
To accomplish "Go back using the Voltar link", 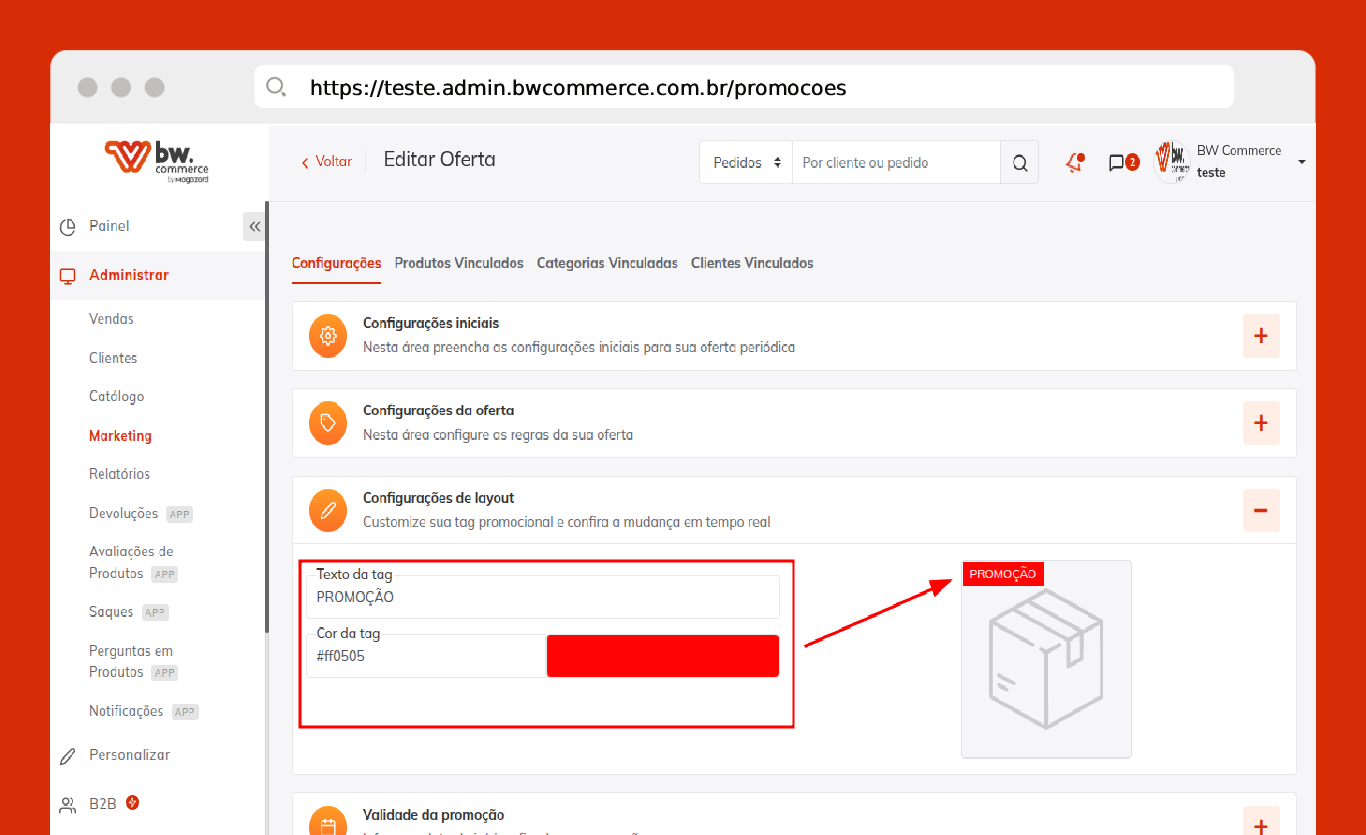I will 327,161.
